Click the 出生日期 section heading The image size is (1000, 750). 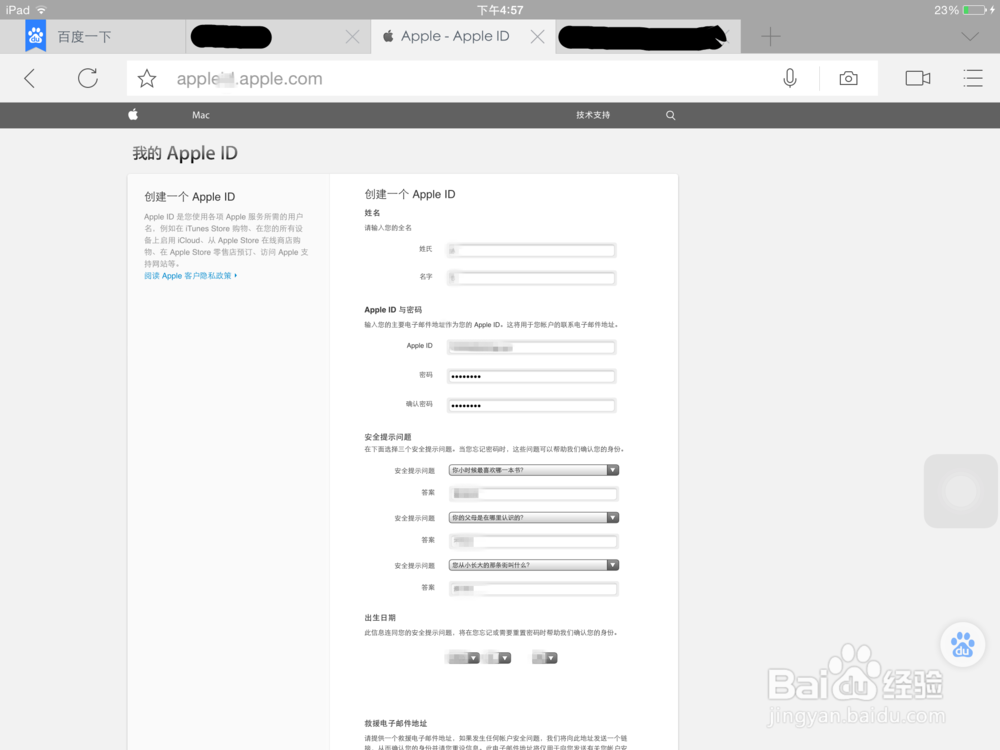coord(380,617)
